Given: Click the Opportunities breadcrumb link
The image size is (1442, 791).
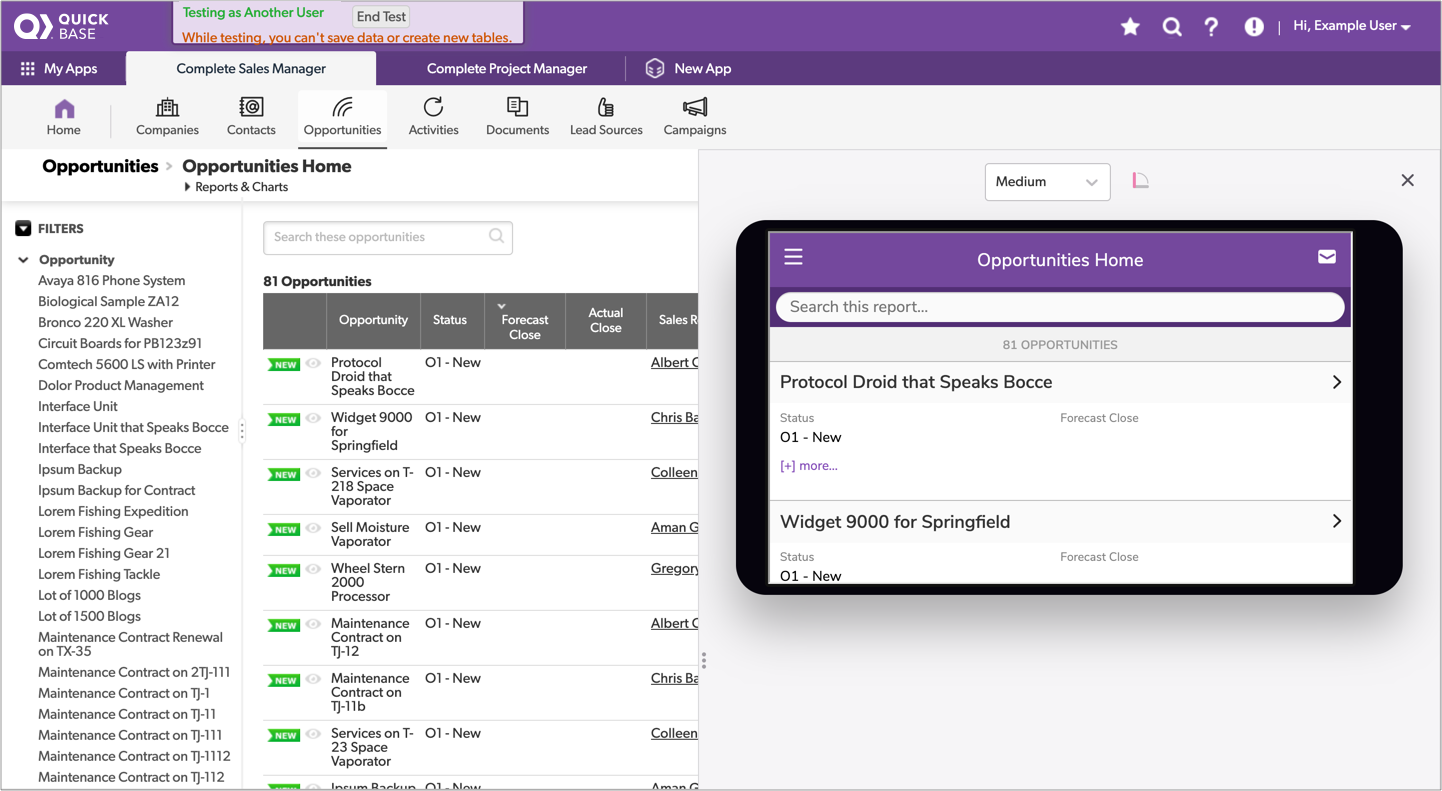Looking at the screenshot, I should click(x=100, y=166).
